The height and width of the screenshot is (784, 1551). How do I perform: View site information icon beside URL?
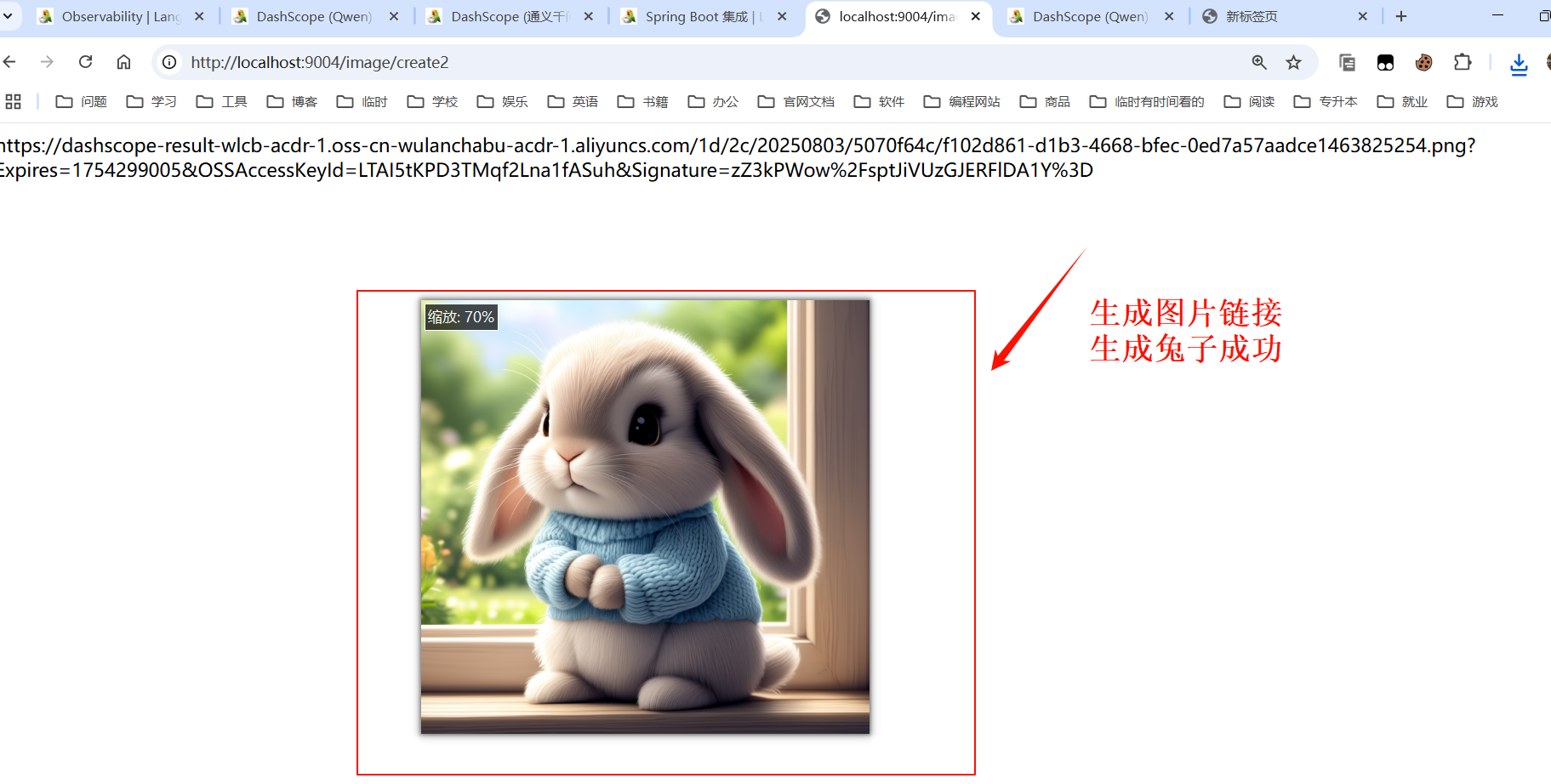point(170,62)
